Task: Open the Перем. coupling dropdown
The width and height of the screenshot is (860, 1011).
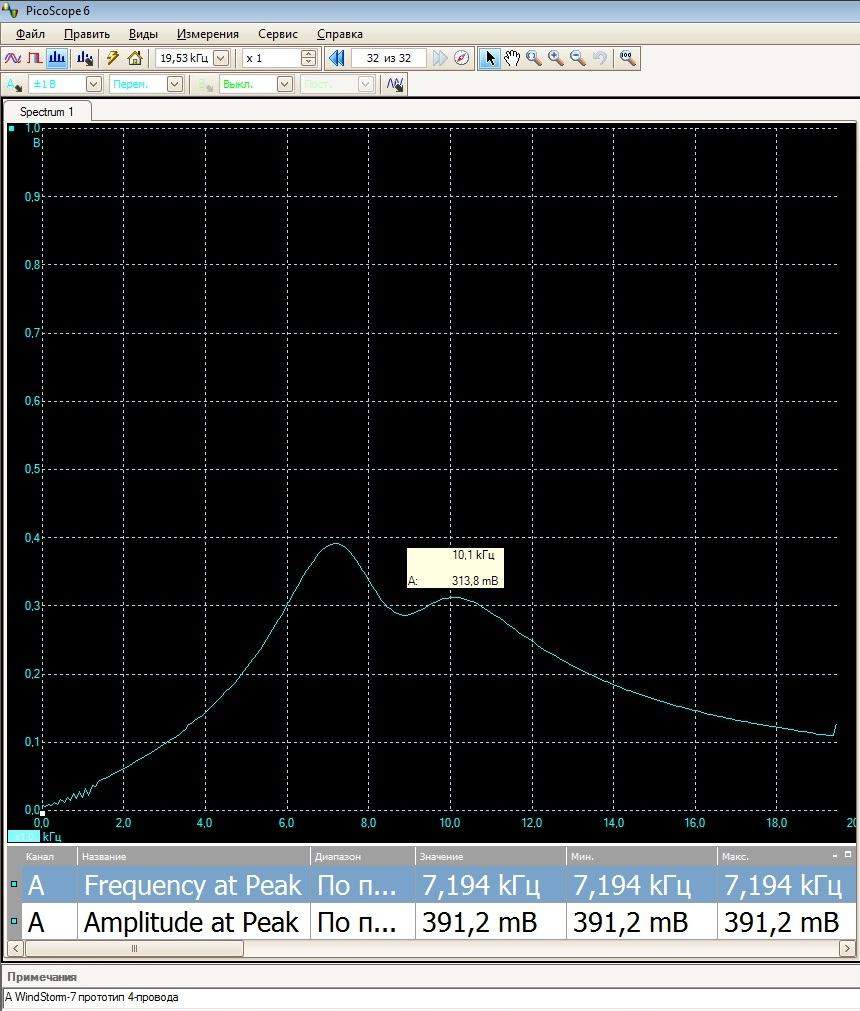Action: pos(174,85)
